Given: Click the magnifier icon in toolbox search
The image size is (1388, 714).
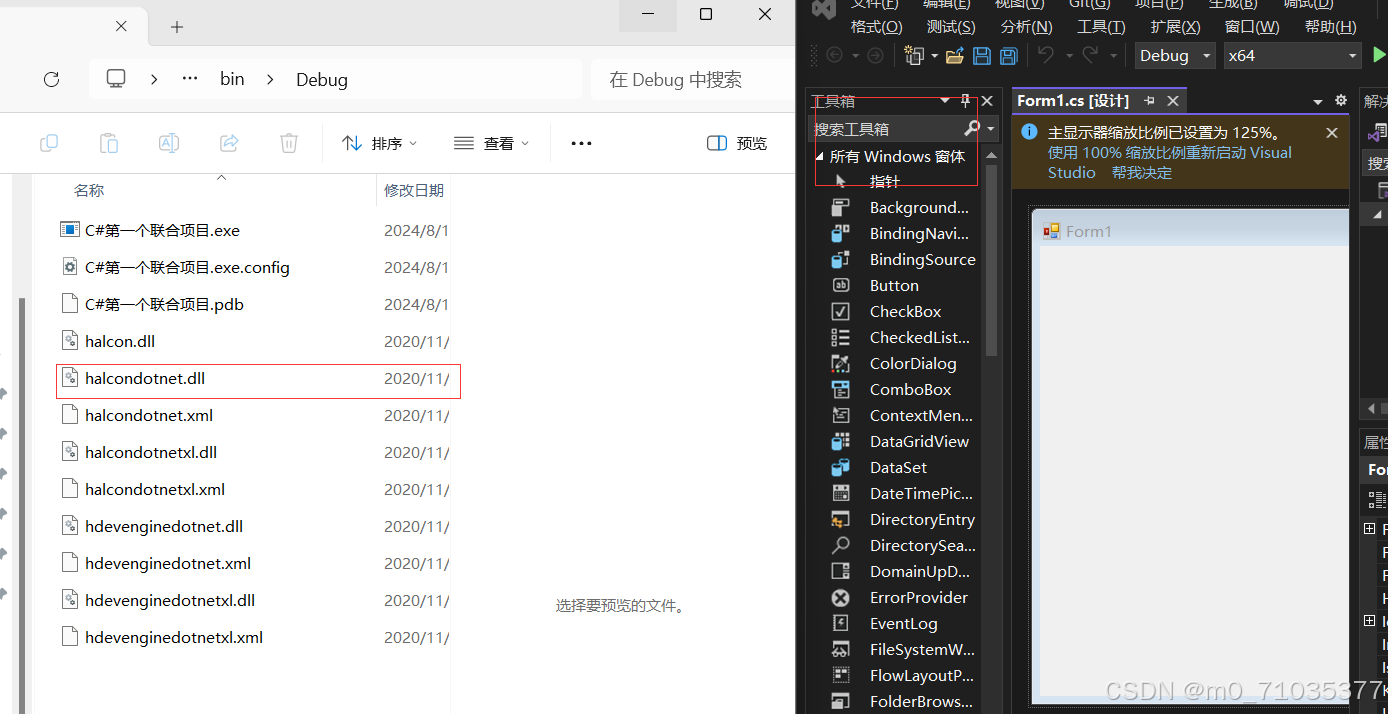Looking at the screenshot, I should [972, 129].
